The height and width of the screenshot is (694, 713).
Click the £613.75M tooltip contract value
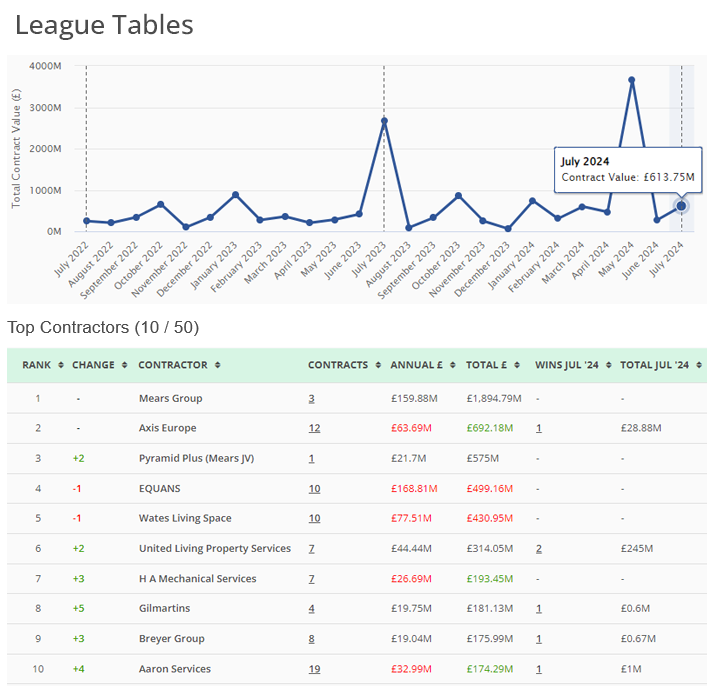[669, 177]
